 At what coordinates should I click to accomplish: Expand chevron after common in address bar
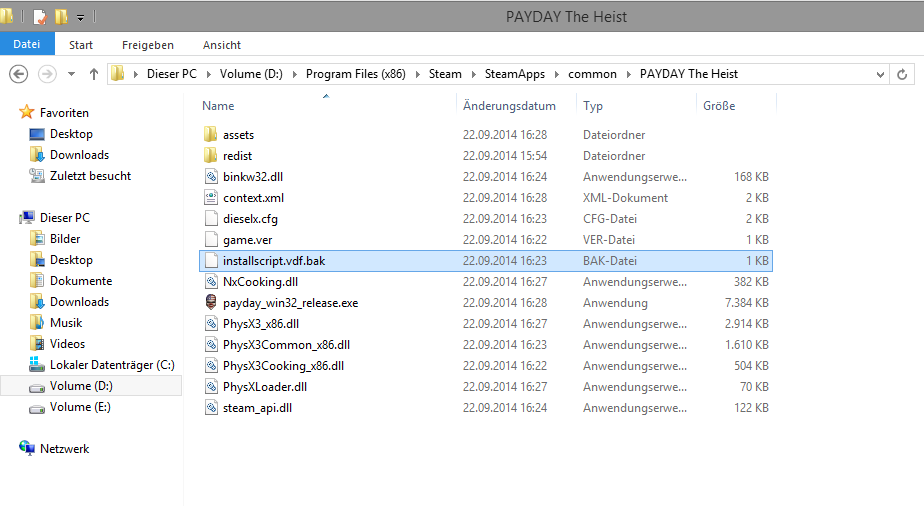tap(628, 74)
